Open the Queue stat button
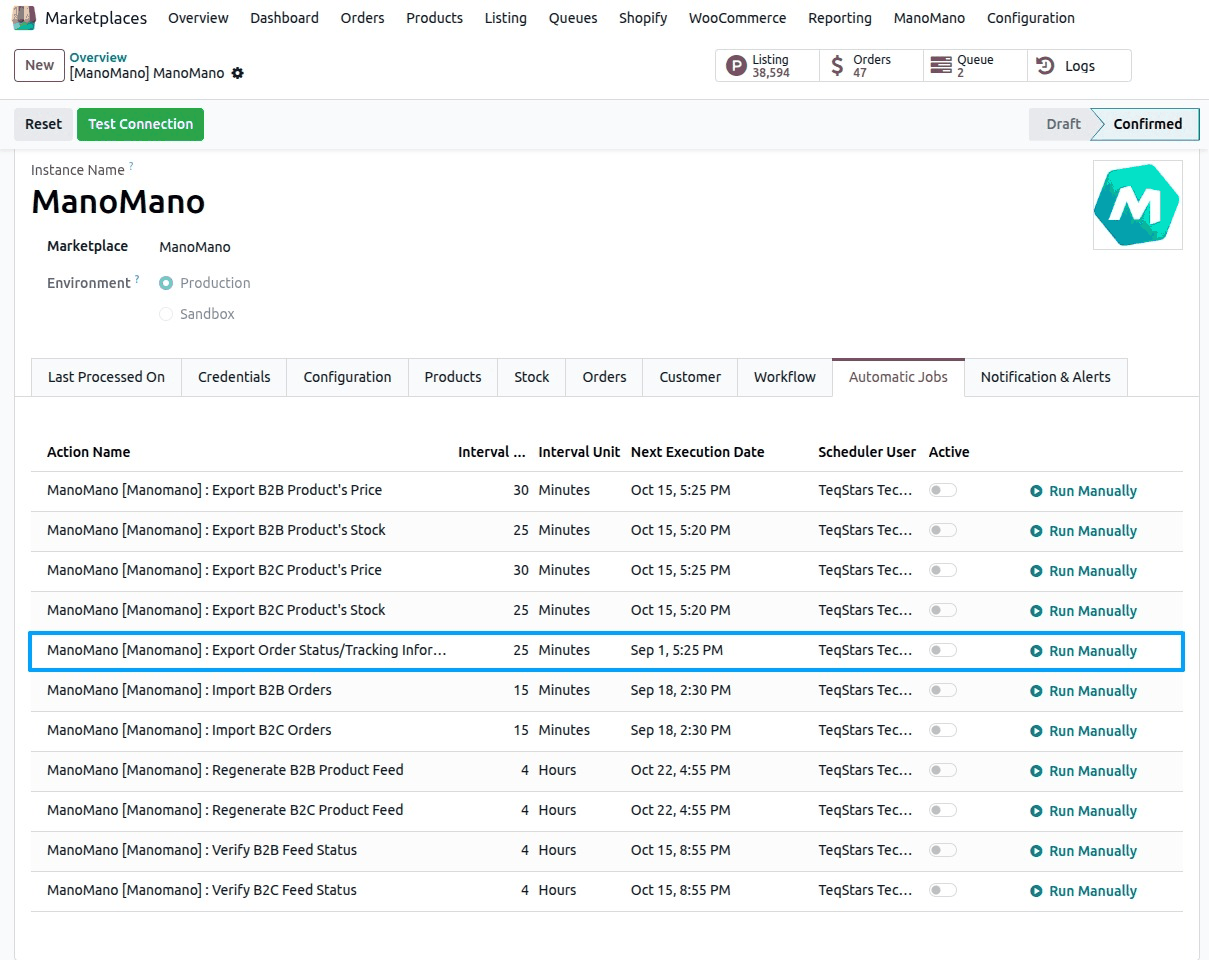Image resolution: width=1209 pixels, height=960 pixels. tap(975, 66)
